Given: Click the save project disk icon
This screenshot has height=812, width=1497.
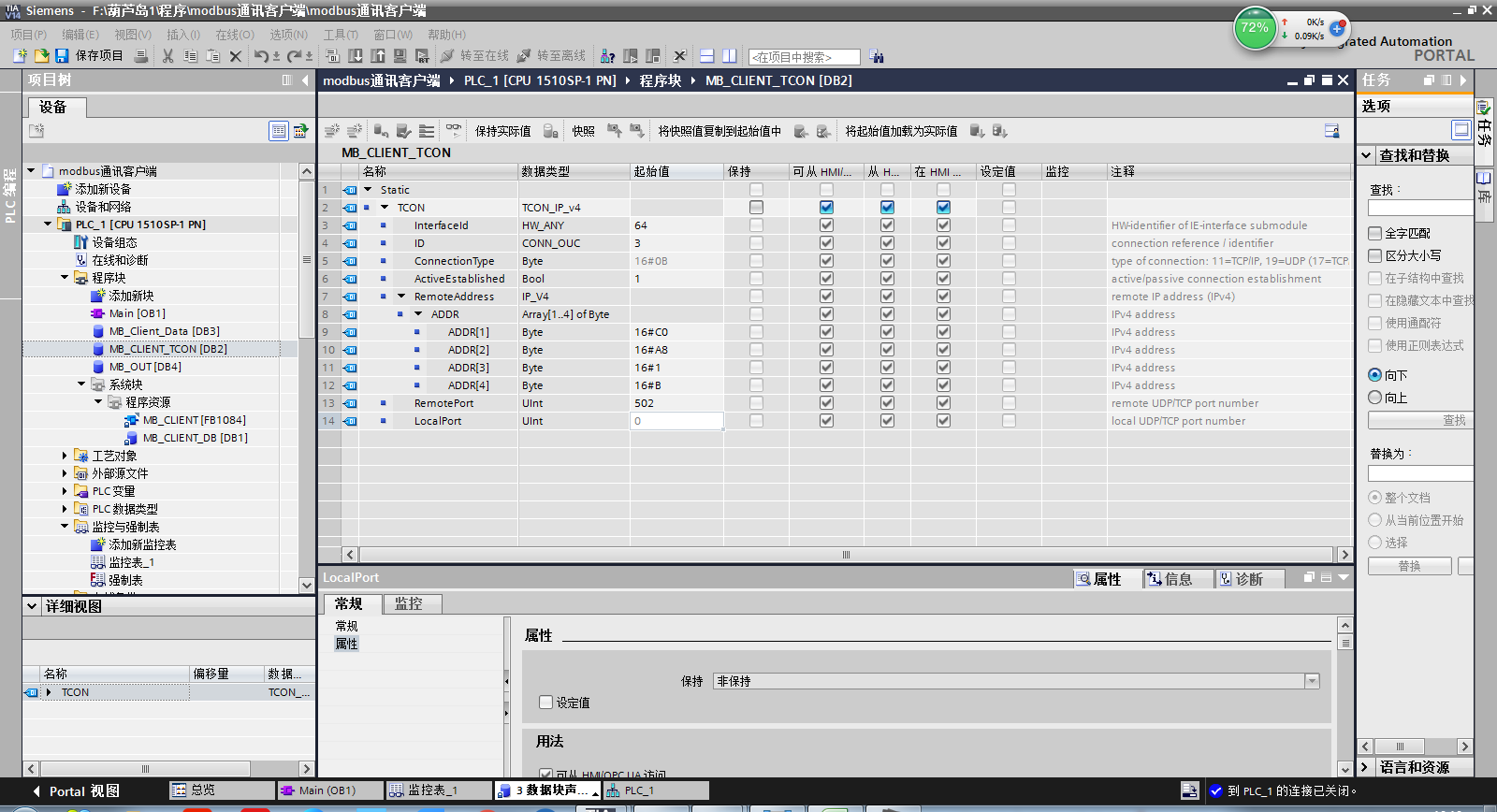Looking at the screenshot, I should pyautogui.click(x=62, y=56).
